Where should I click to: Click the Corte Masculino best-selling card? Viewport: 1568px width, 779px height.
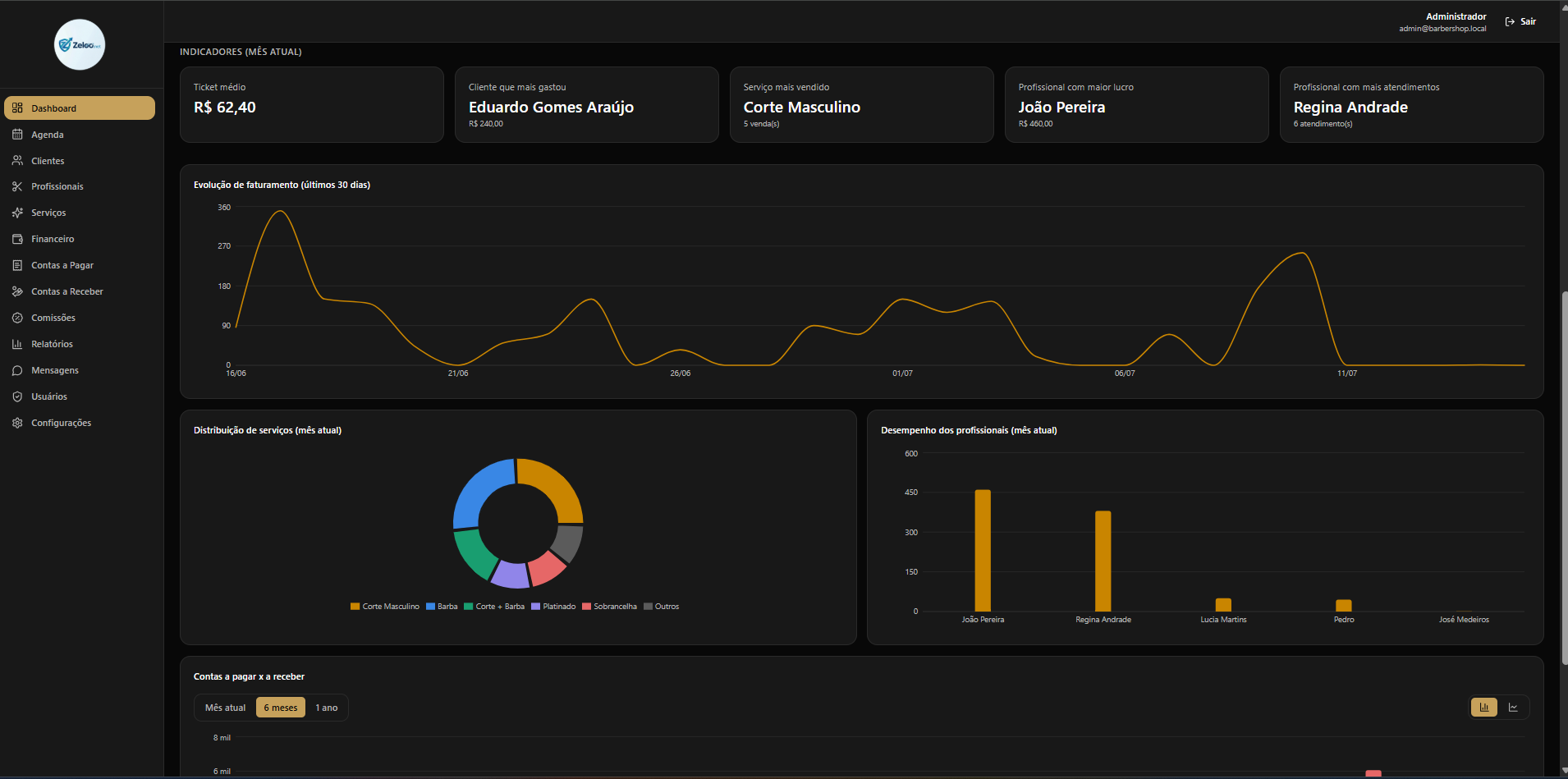(862, 104)
